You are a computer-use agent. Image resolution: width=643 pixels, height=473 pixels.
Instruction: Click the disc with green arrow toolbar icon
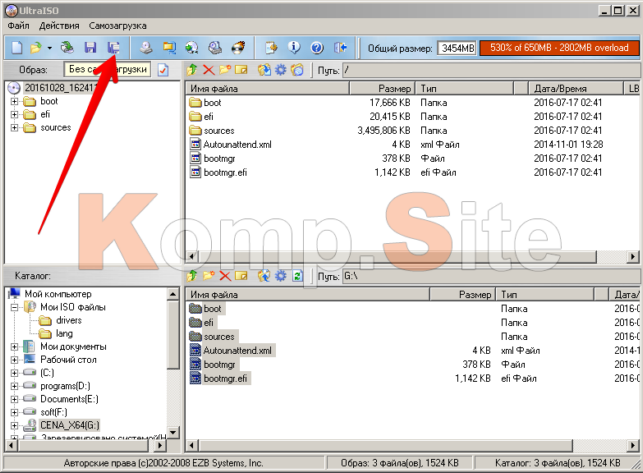point(192,48)
